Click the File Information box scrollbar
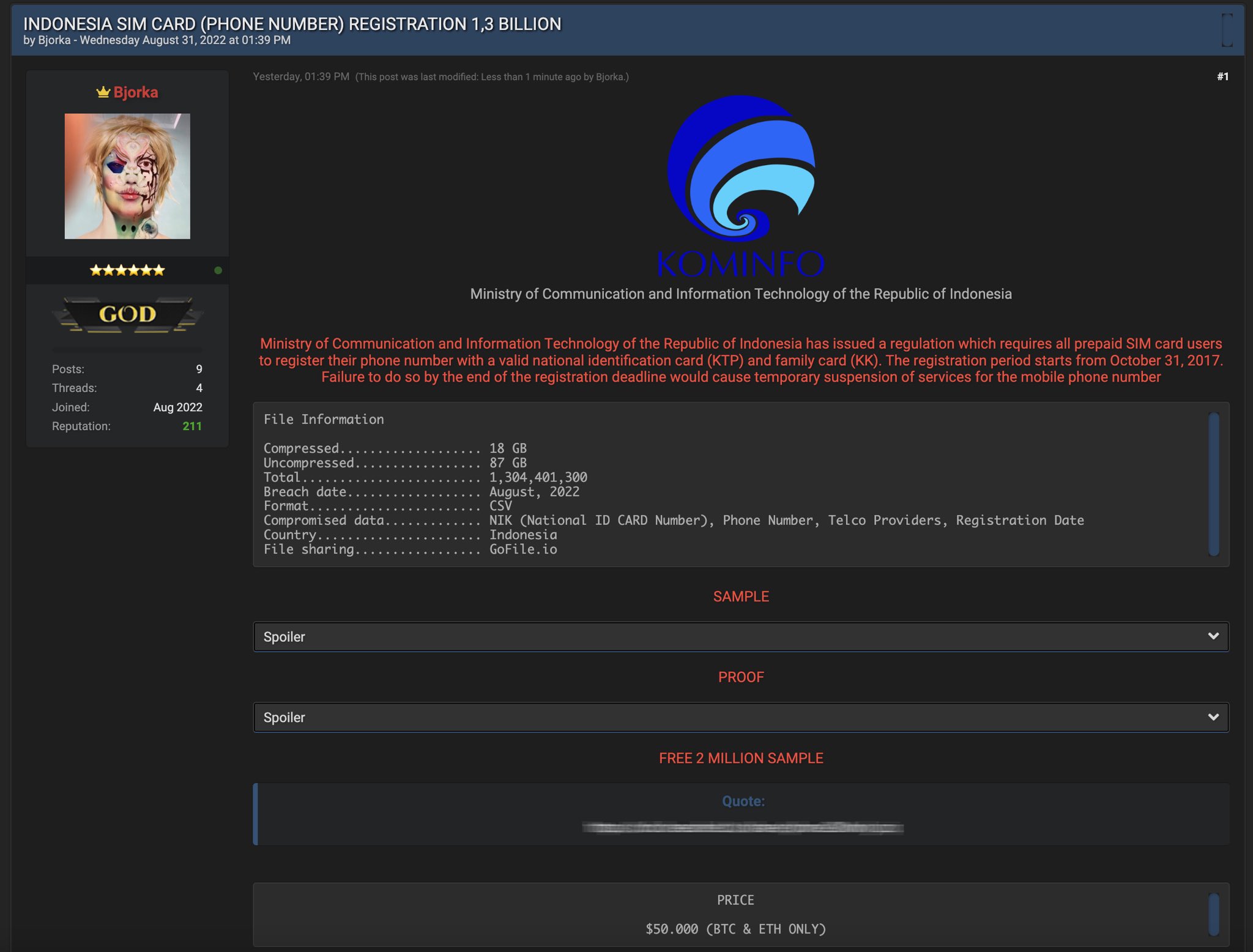Viewport: 1253px width, 952px height. 1214,483
